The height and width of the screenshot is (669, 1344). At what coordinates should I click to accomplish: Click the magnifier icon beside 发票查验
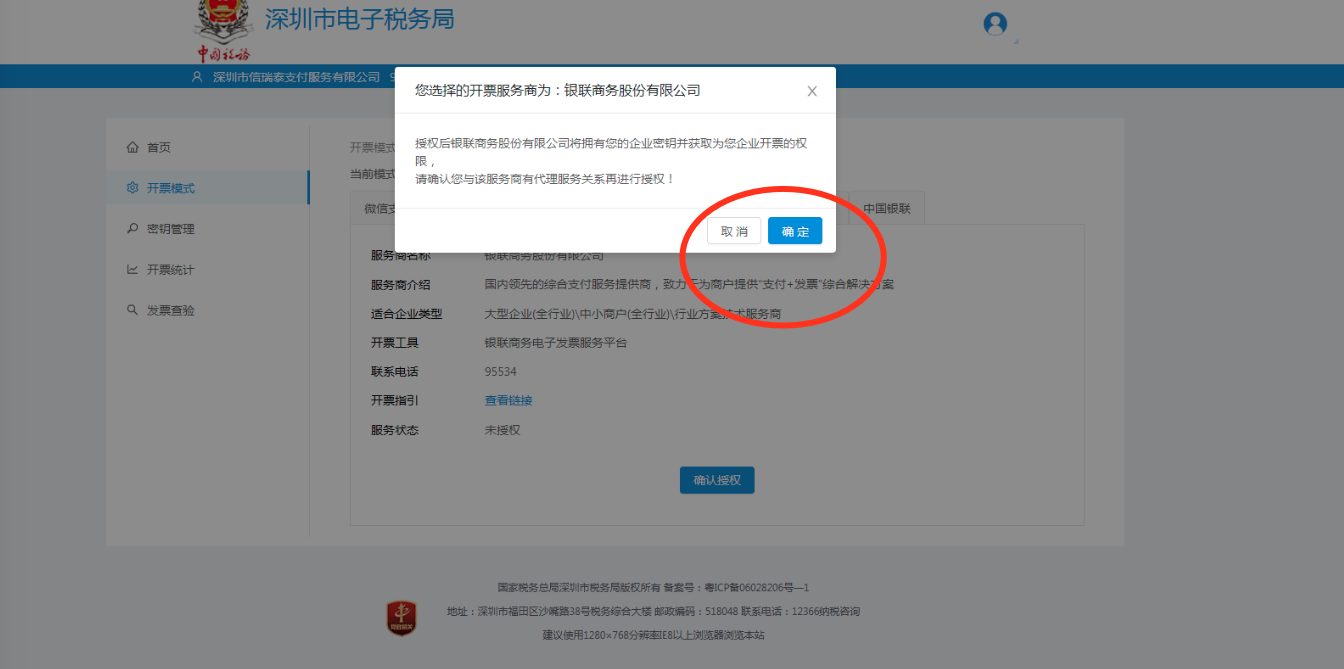click(133, 311)
